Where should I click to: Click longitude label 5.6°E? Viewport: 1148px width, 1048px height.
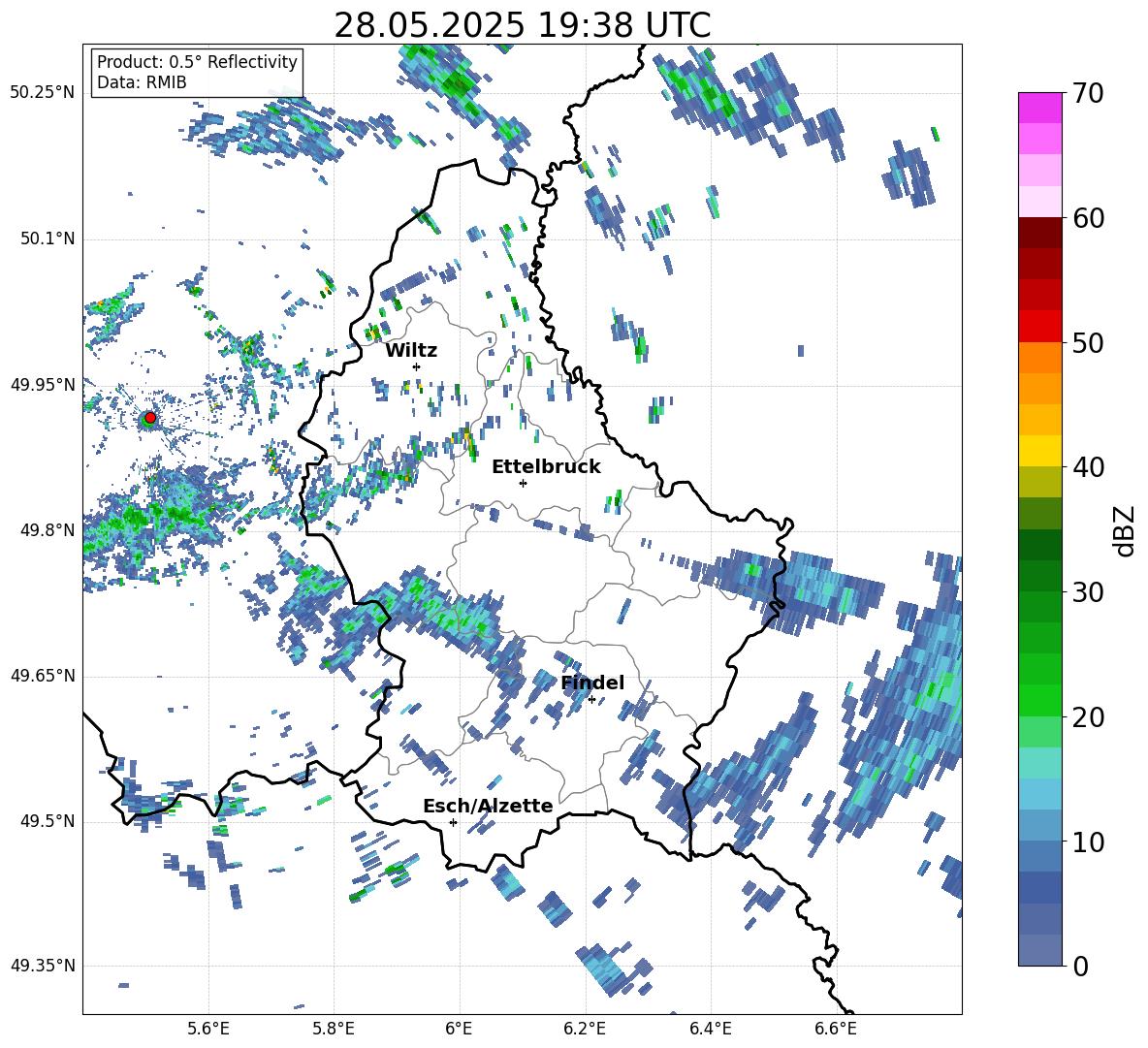[208, 1029]
